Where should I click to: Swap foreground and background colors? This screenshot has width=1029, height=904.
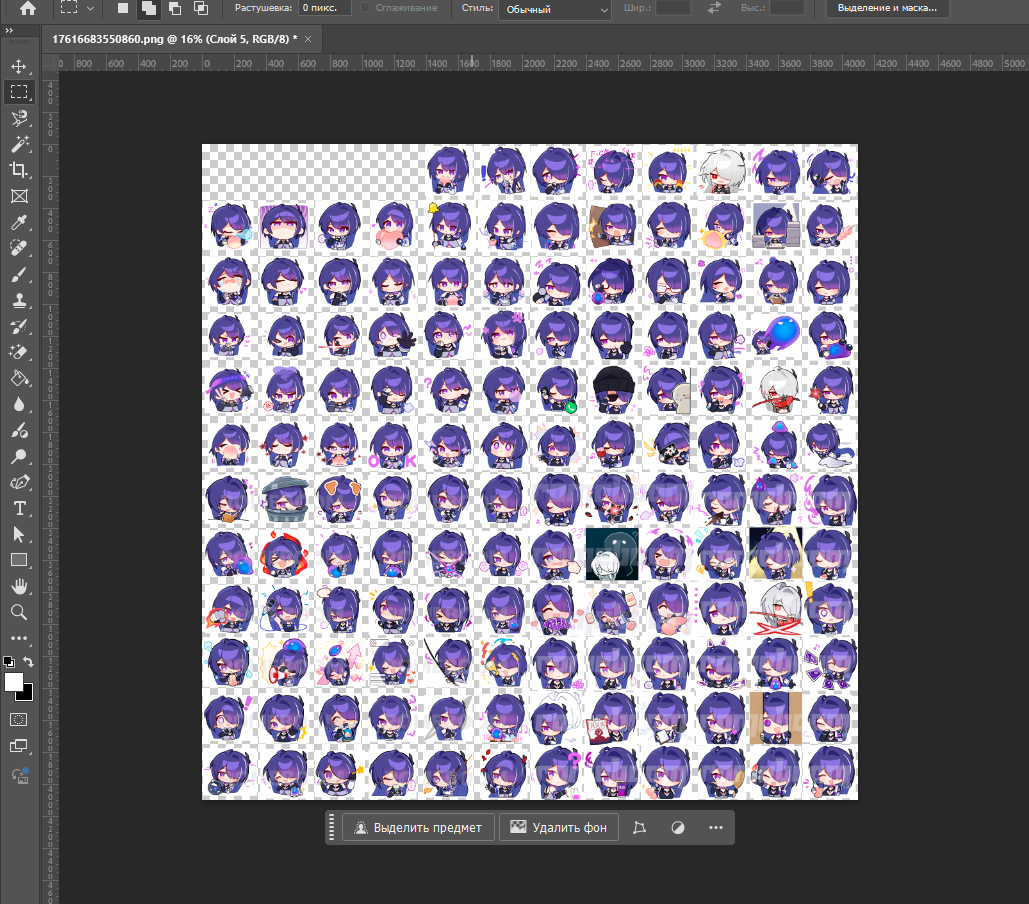(x=28, y=661)
